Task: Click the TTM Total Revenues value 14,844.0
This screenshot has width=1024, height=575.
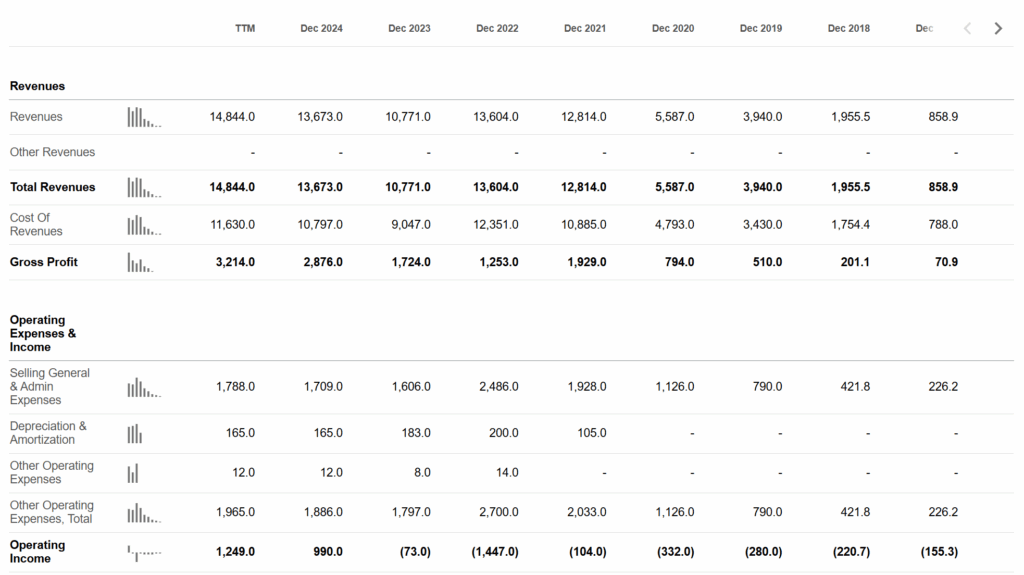Action: click(x=232, y=188)
